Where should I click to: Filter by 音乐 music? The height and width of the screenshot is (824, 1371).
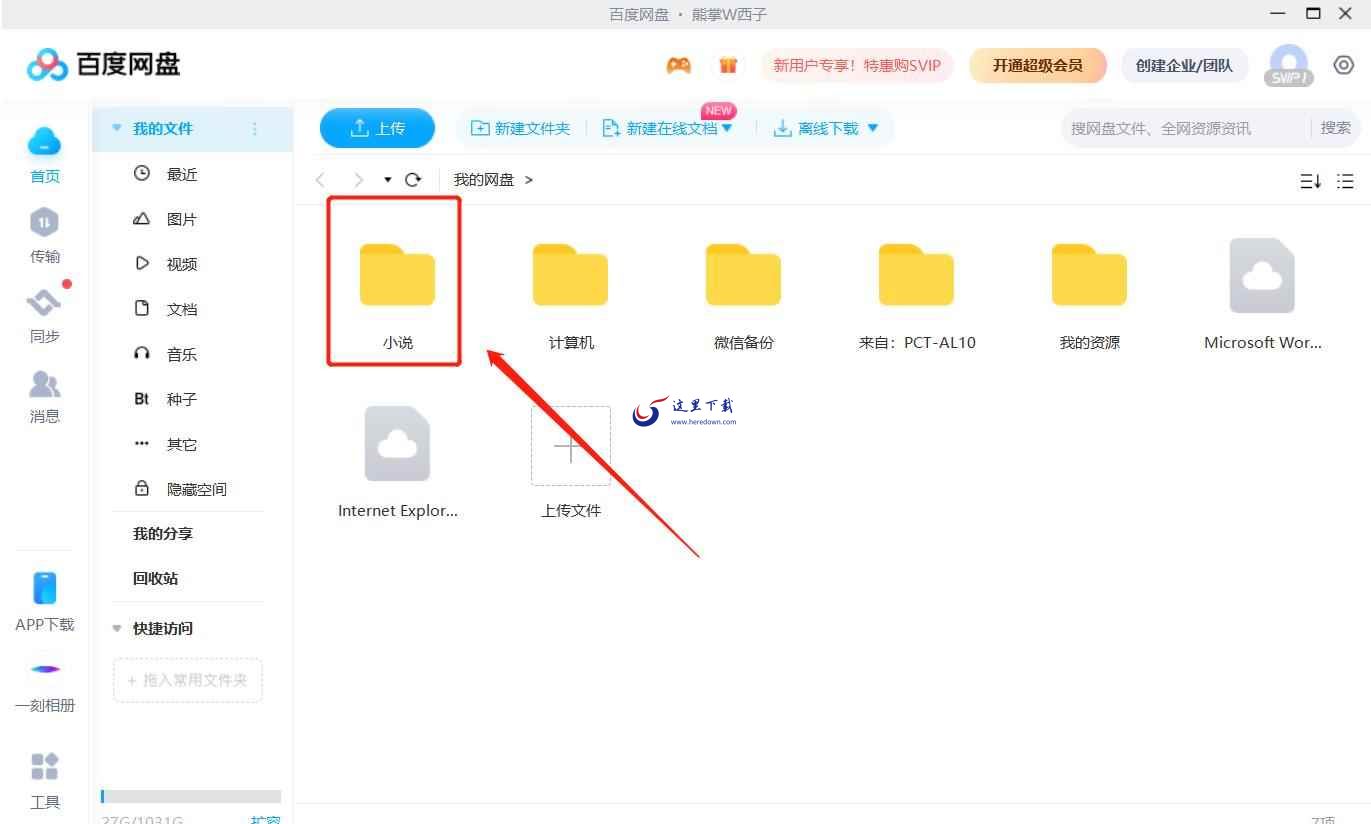pos(180,354)
